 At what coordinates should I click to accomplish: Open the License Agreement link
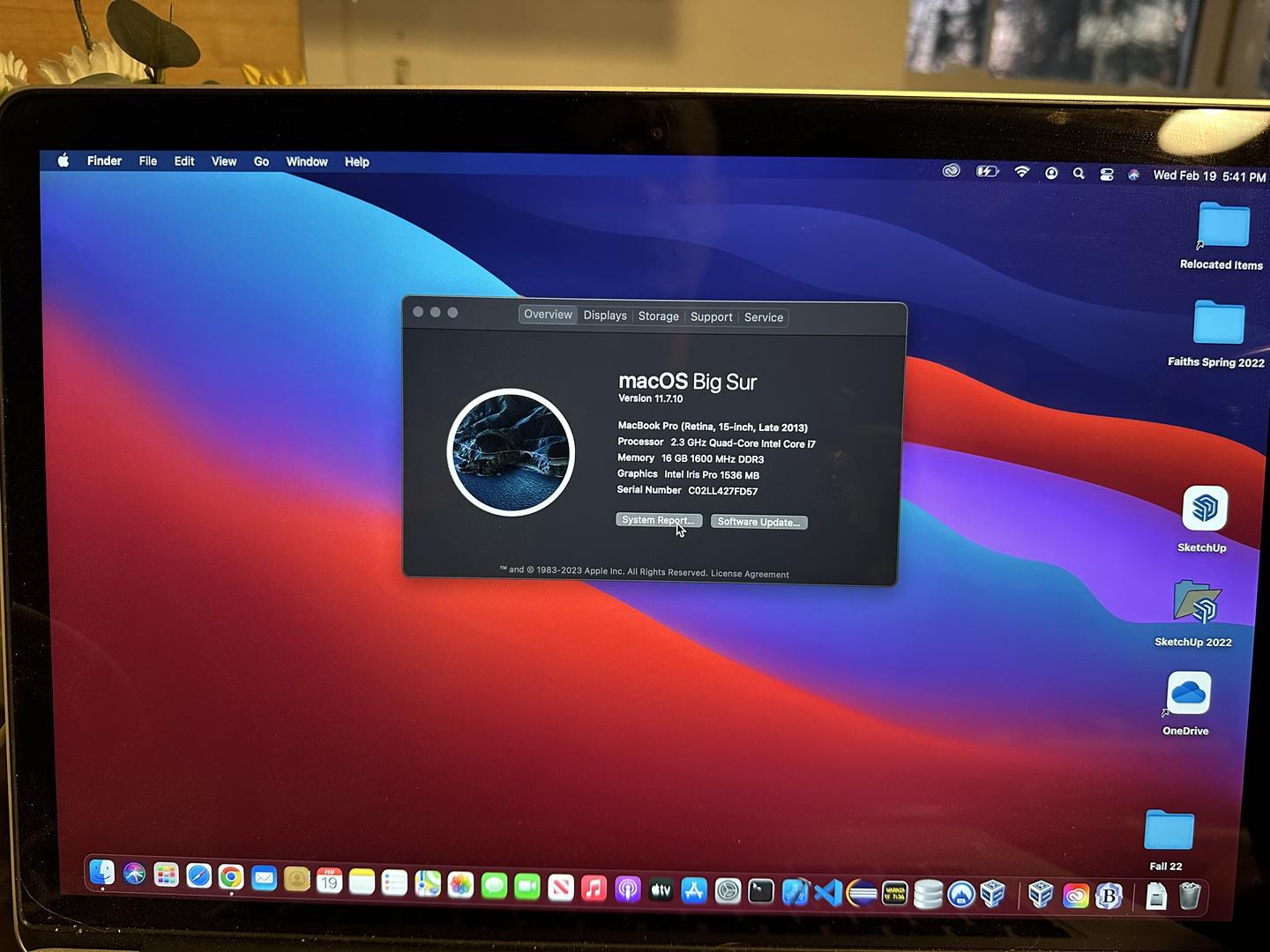[x=750, y=574]
